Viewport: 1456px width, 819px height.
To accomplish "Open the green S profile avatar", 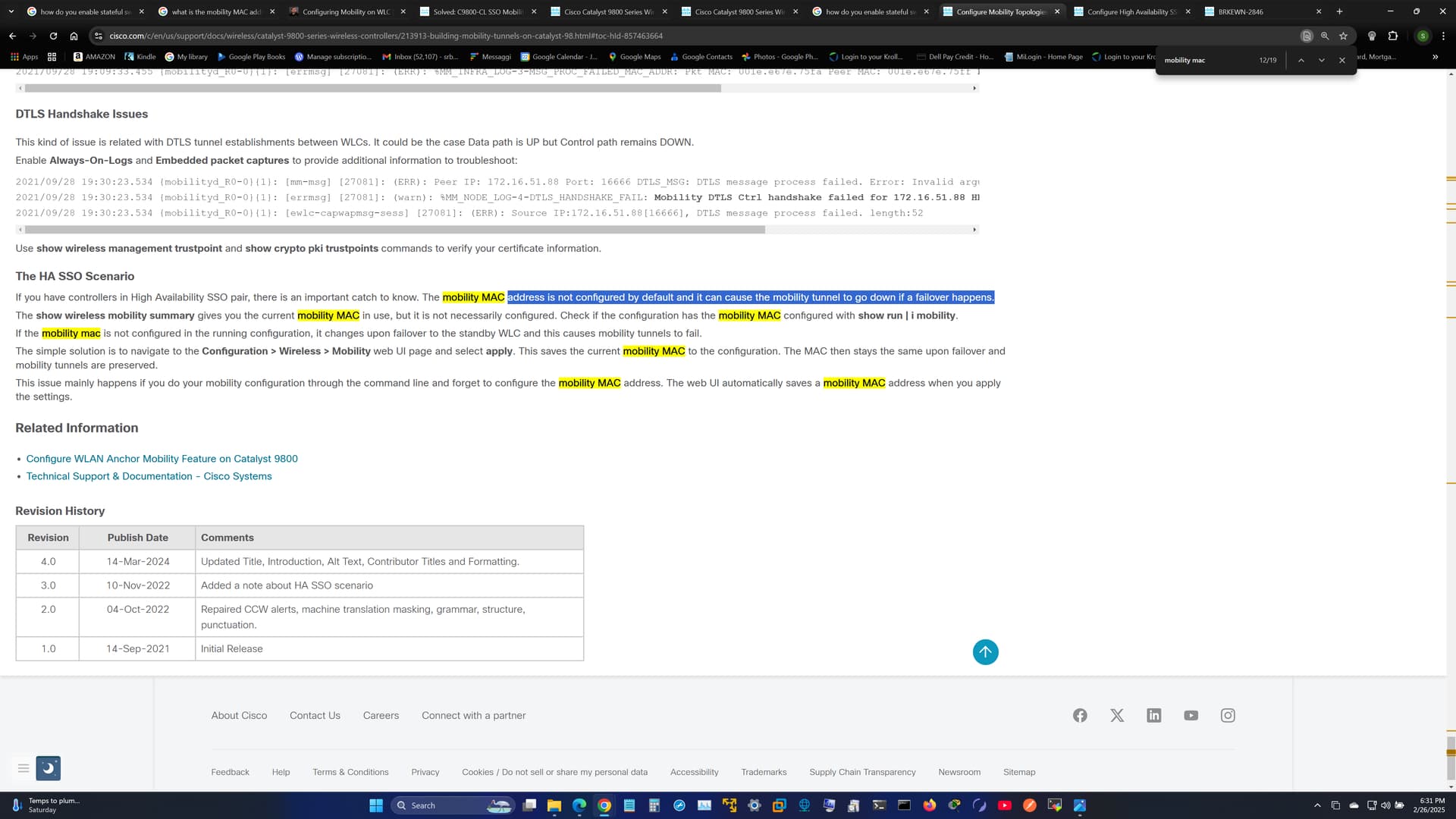I will tap(1423, 36).
